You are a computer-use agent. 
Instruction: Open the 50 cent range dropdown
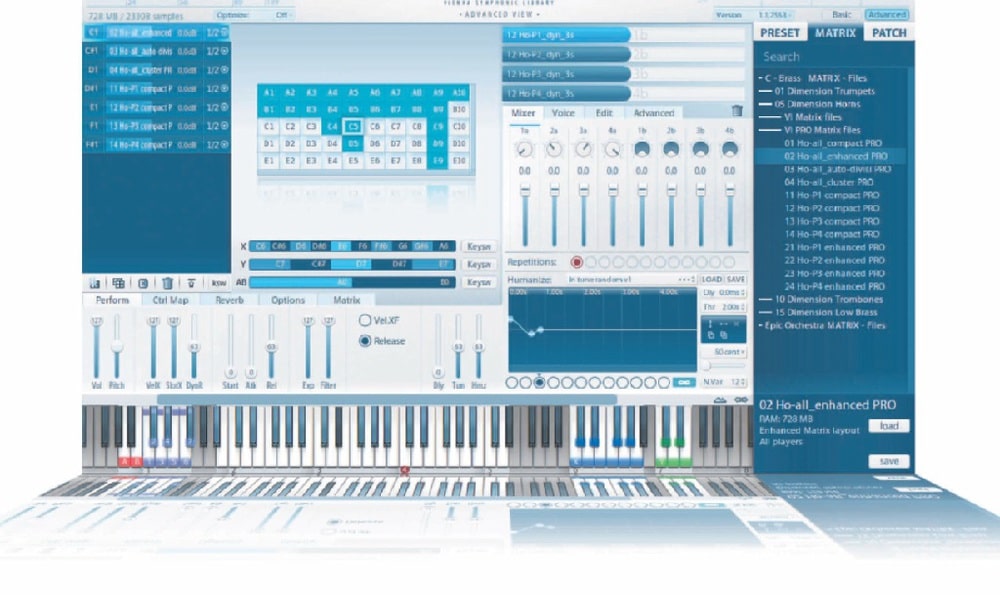point(724,352)
